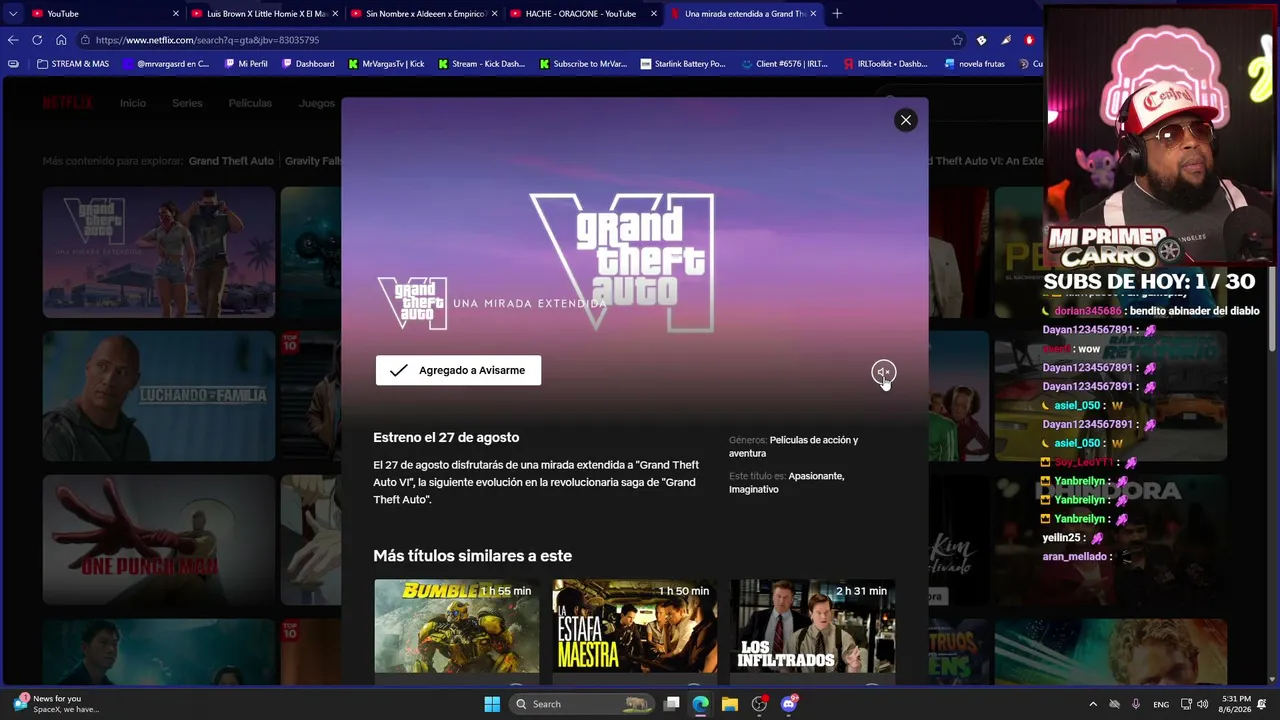Image resolution: width=1280 pixels, height=720 pixels.
Task: Close the 'Una mirada extendida' Netflix tab
Action: coord(813,14)
